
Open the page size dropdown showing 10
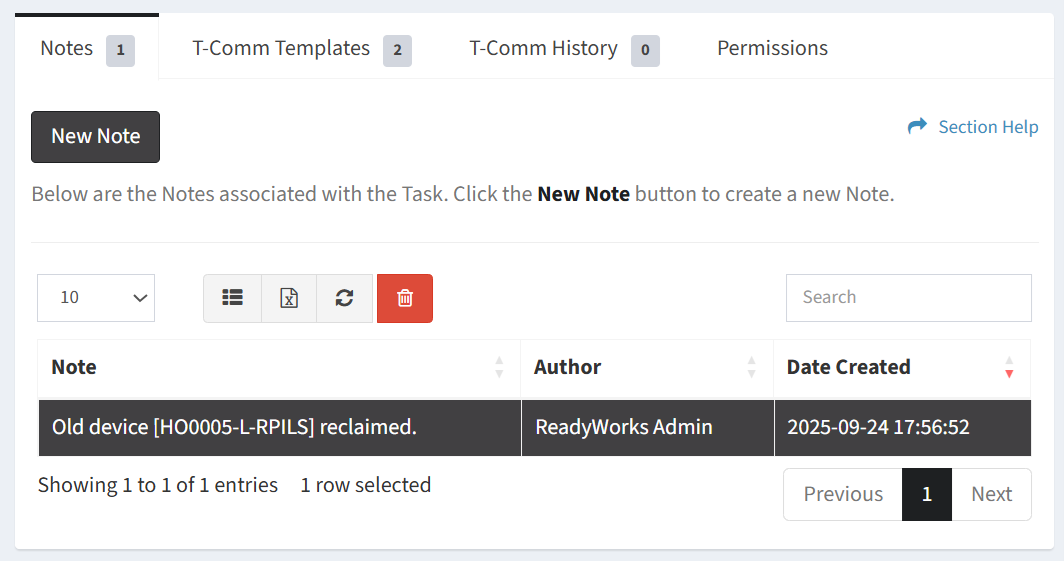click(x=96, y=298)
